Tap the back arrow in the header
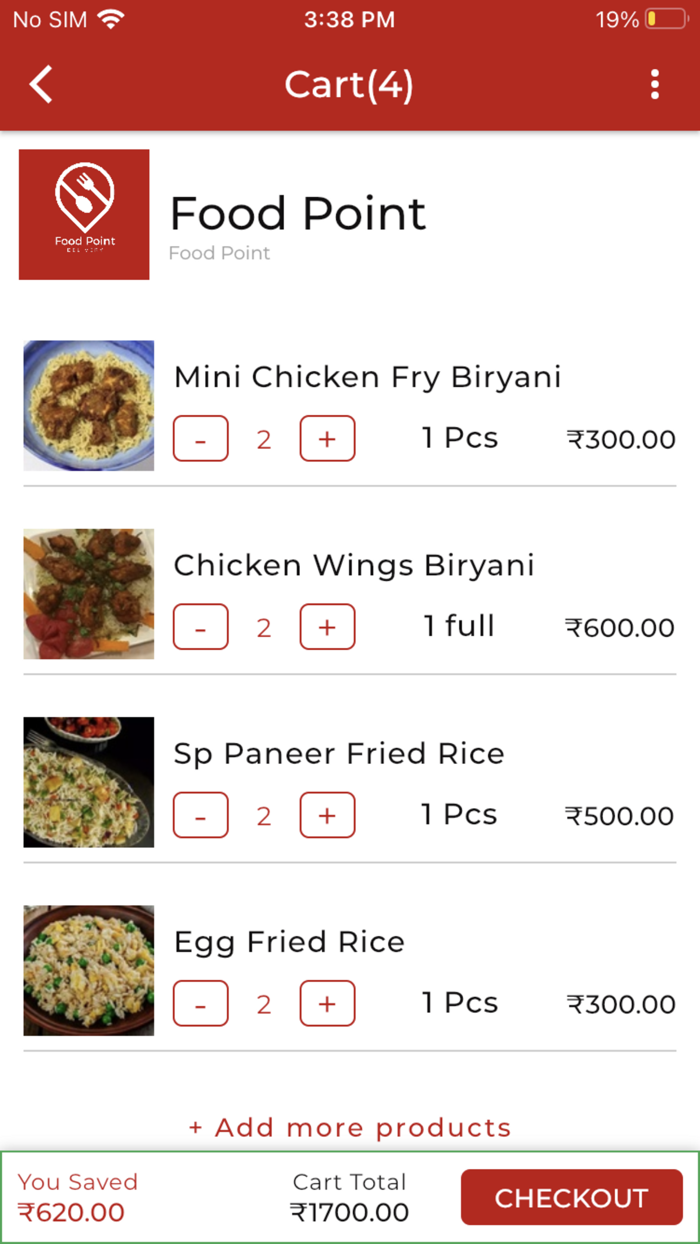700x1244 pixels. coord(40,85)
